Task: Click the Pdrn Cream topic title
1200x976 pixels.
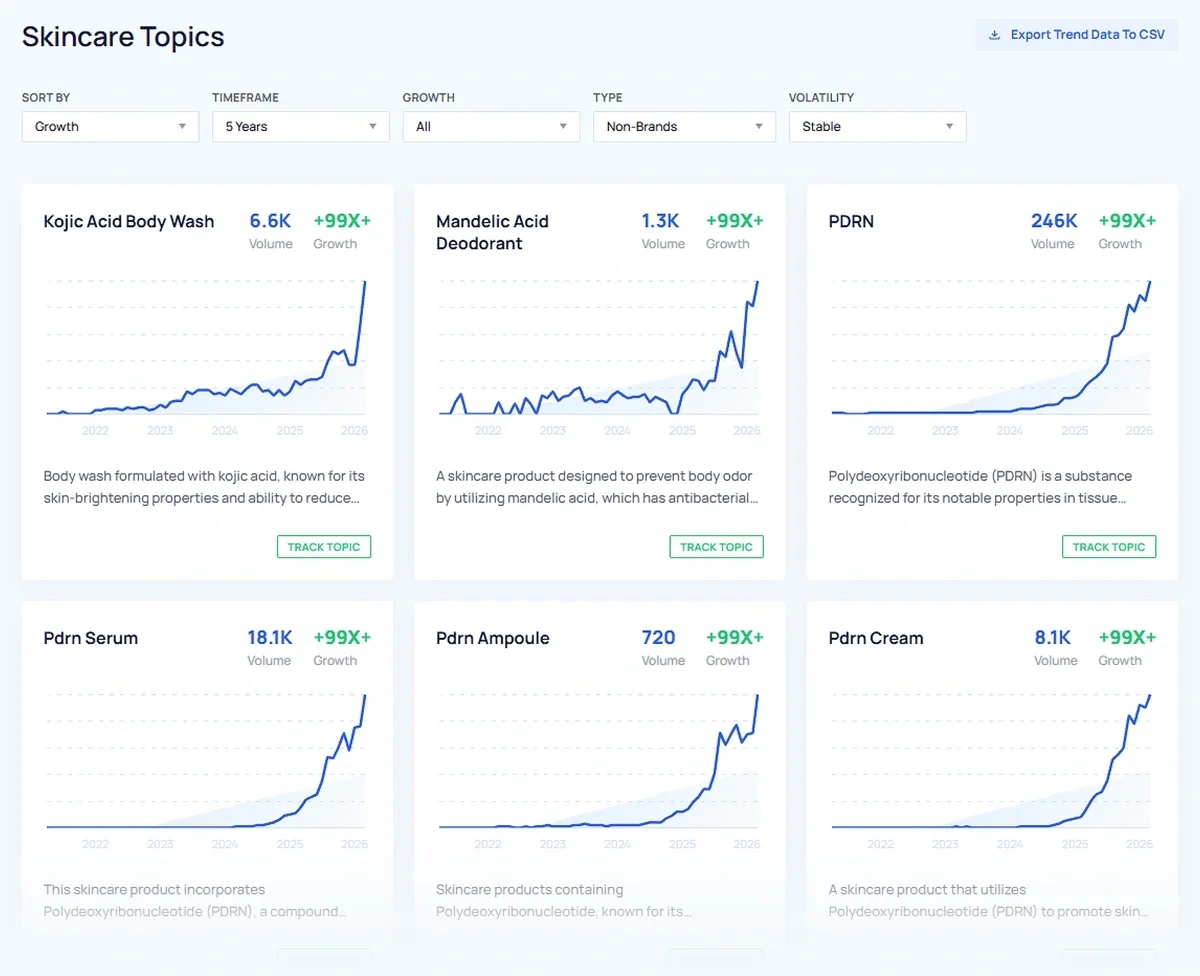Action: point(875,638)
